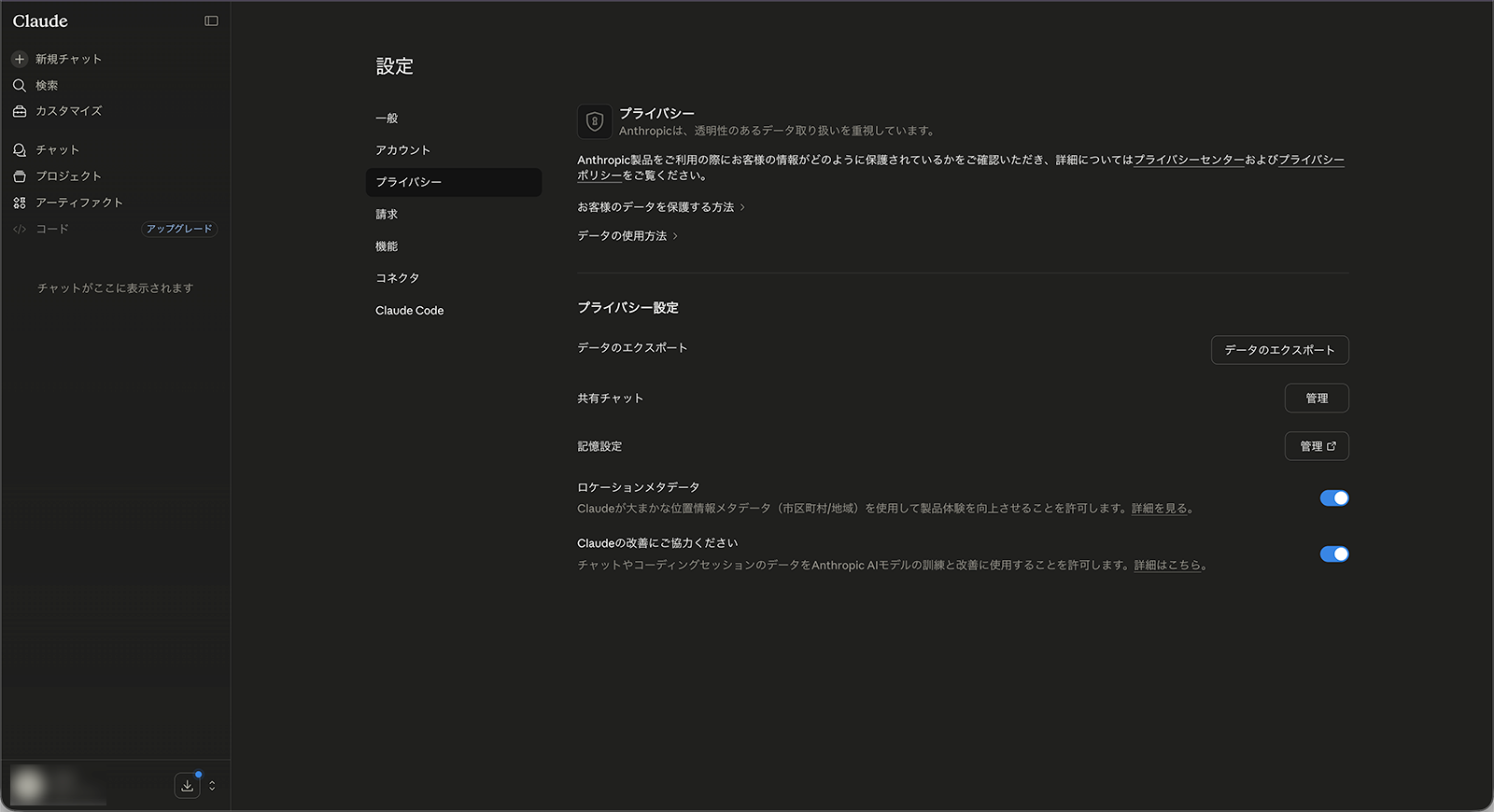Click the privacy shield icon in header
Screen dimensions: 1494x812
pyautogui.click(x=595, y=121)
